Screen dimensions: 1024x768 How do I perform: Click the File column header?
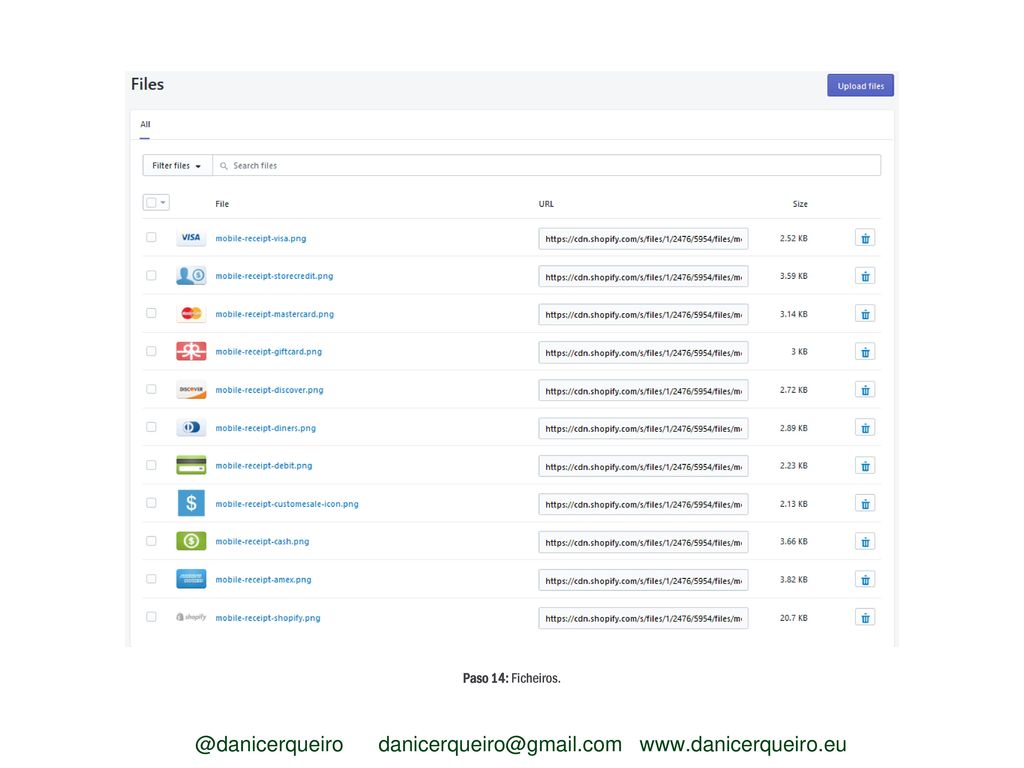tap(222, 204)
